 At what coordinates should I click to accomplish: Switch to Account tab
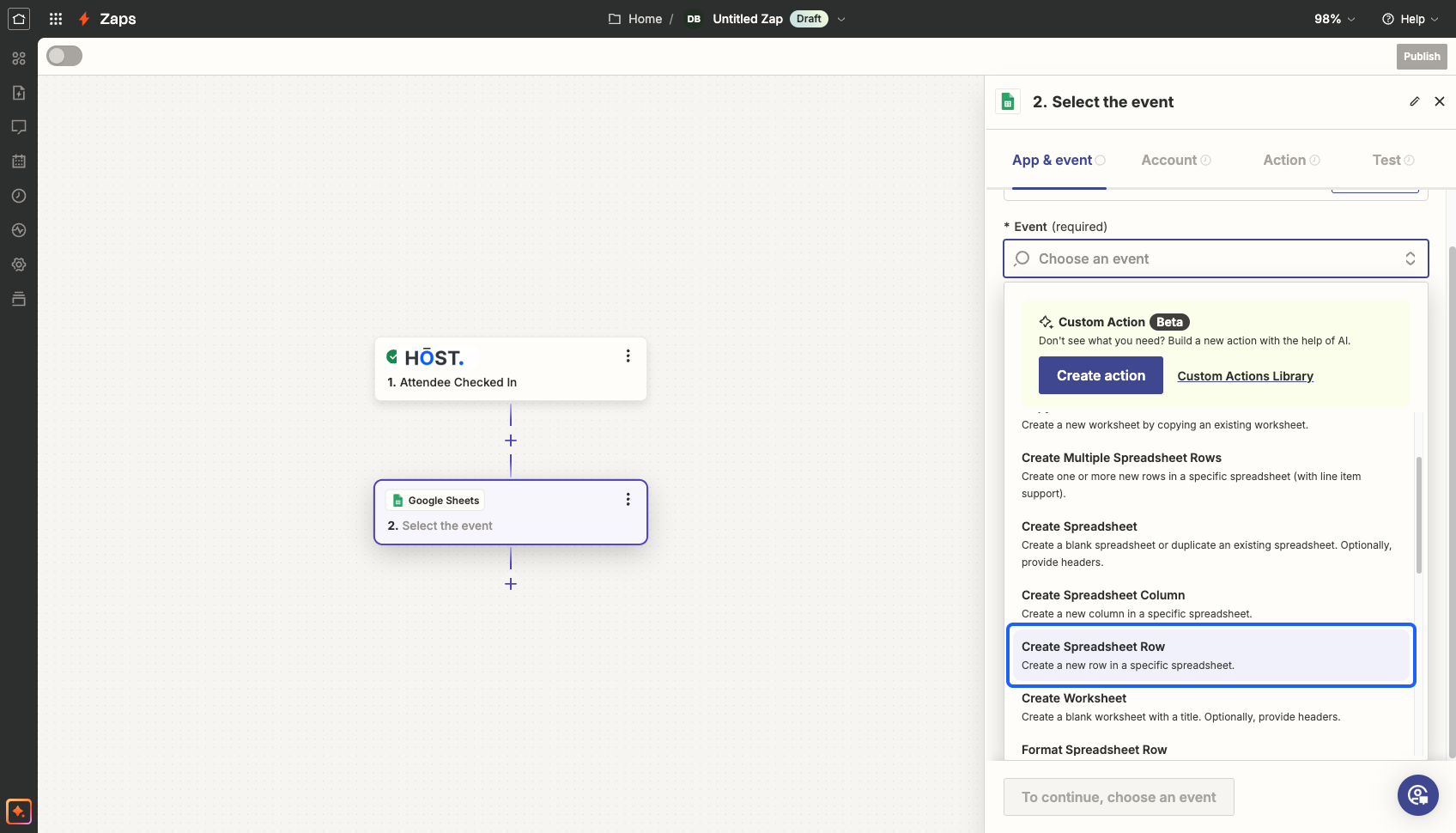[1176, 160]
